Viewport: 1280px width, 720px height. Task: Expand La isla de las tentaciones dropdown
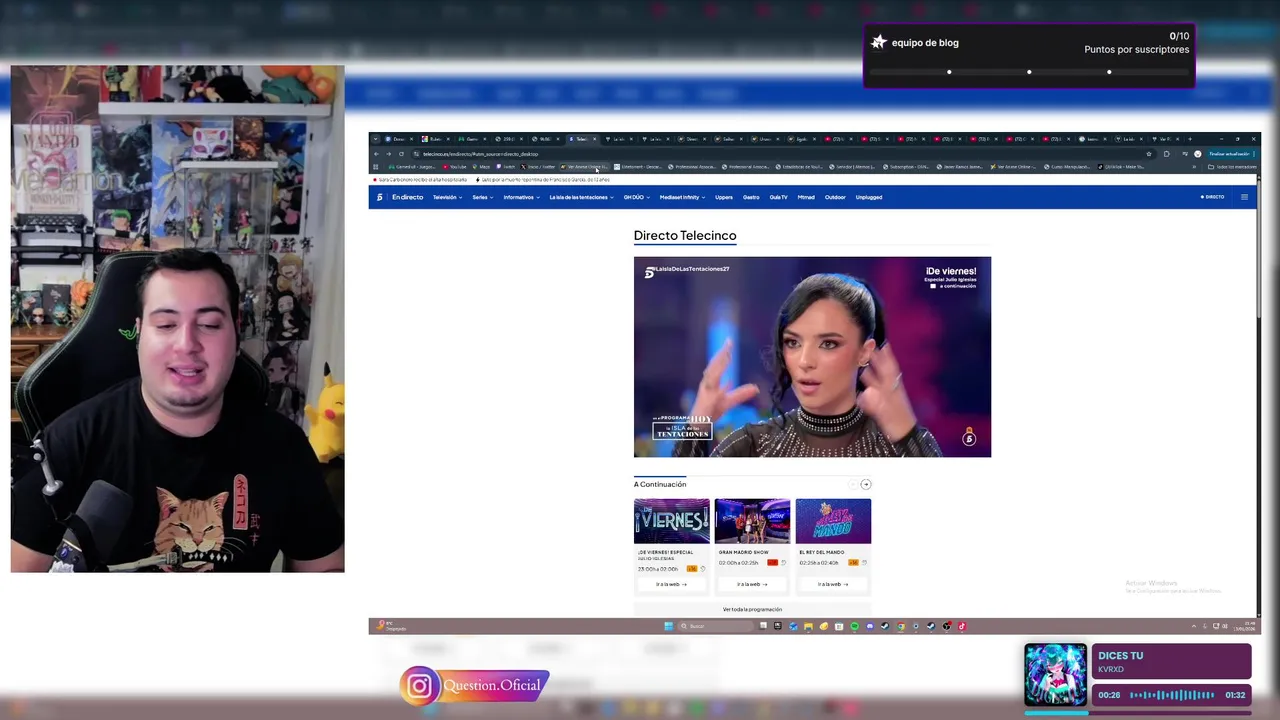[581, 197]
